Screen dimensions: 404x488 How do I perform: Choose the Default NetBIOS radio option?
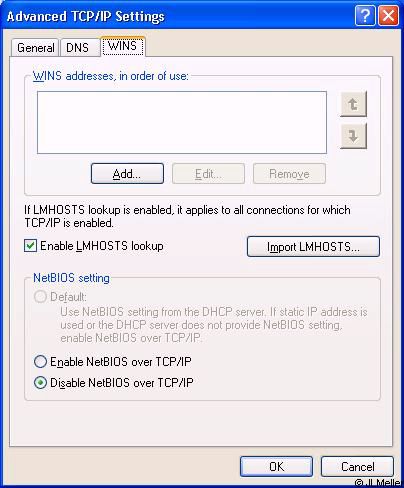coord(40,297)
